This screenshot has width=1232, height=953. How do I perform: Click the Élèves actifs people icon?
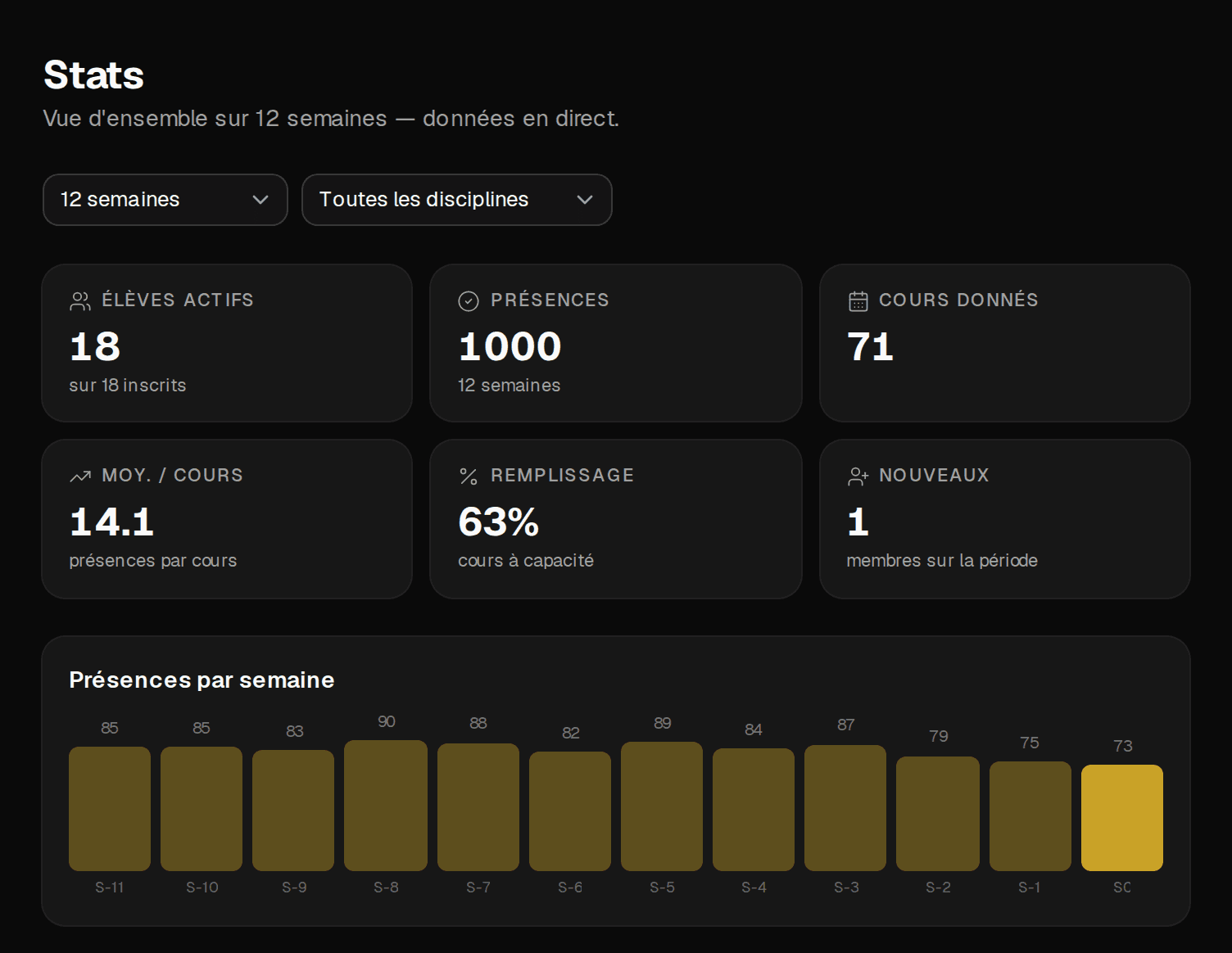click(x=80, y=301)
